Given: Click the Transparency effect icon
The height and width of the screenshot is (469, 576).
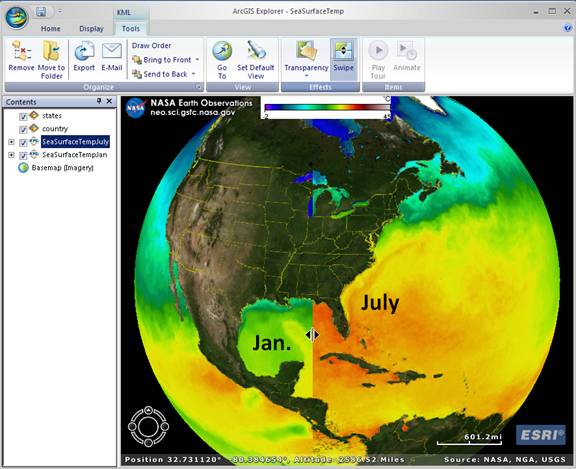Looking at the screenshot, I should (x=306, y=51).
